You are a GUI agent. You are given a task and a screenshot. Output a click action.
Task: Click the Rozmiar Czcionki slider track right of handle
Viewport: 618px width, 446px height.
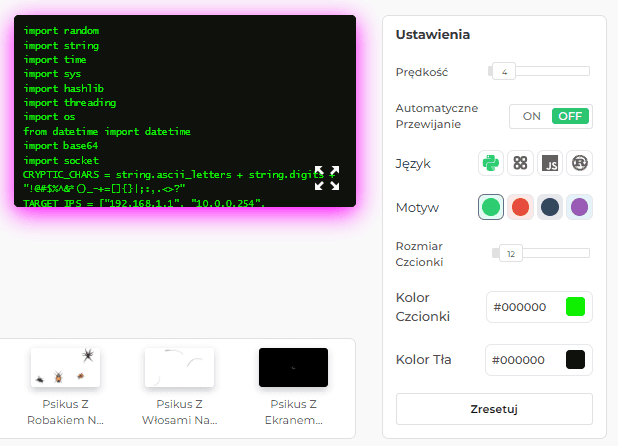[x=556, y=253]
